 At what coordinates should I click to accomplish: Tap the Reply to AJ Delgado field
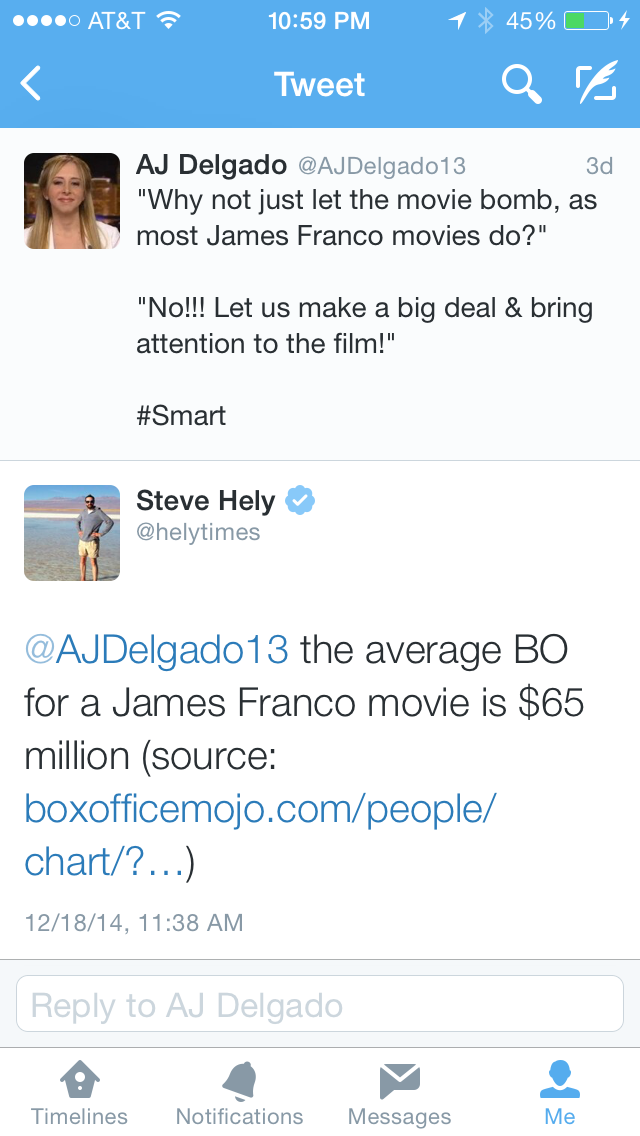(x=320, y=1004)
